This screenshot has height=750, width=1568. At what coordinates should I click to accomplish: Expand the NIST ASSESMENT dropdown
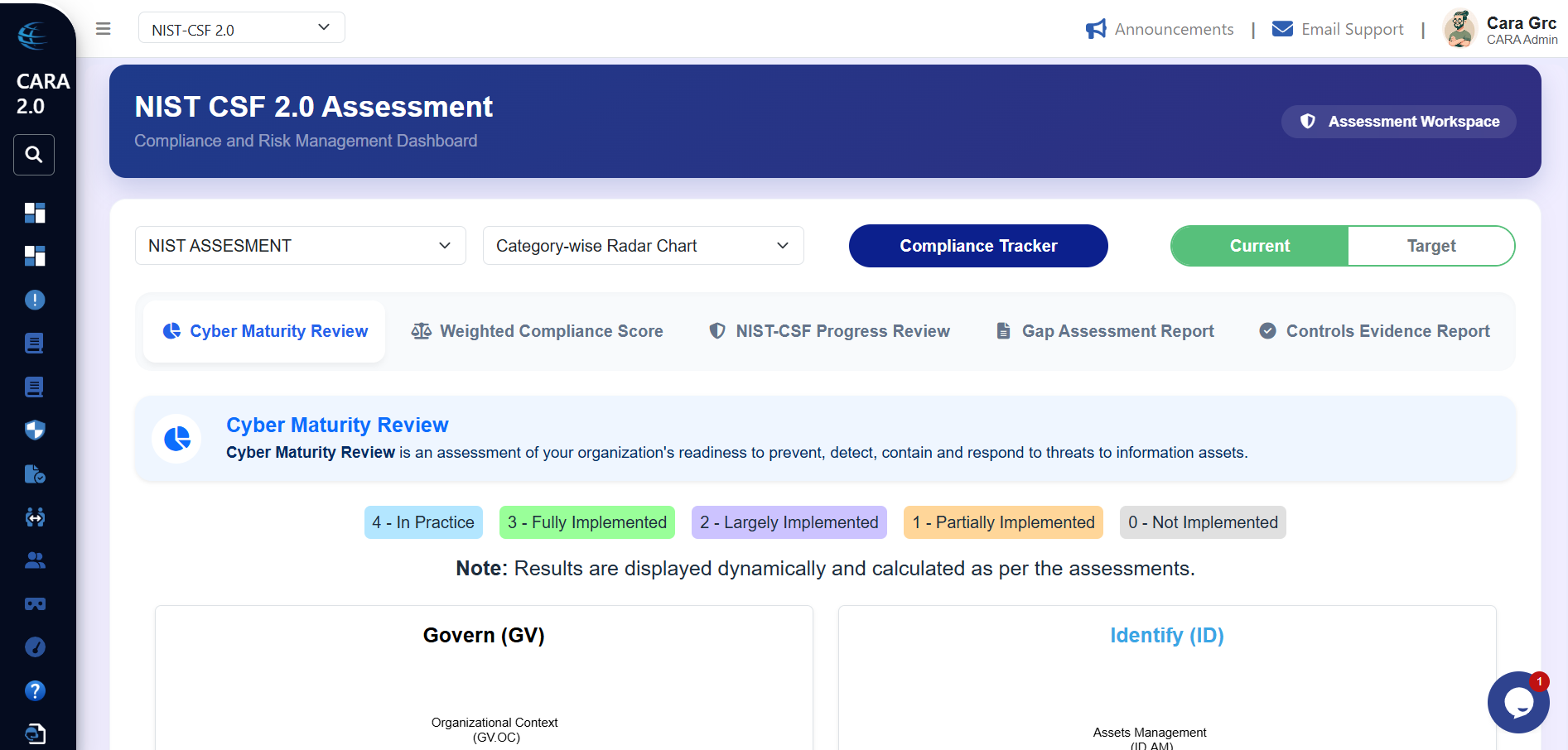coord(301,246)
